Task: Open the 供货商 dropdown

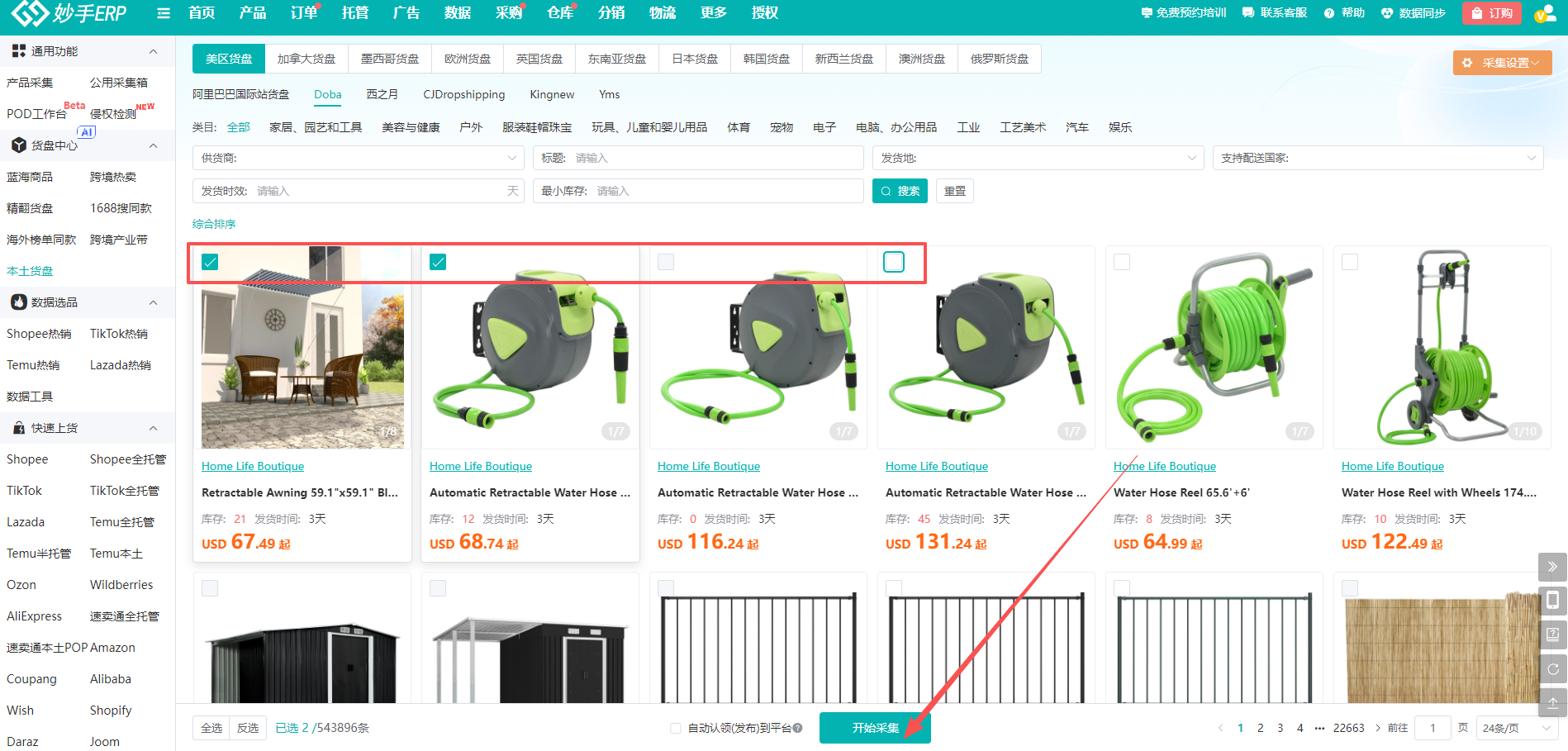Action: click(x=359, y=158)
